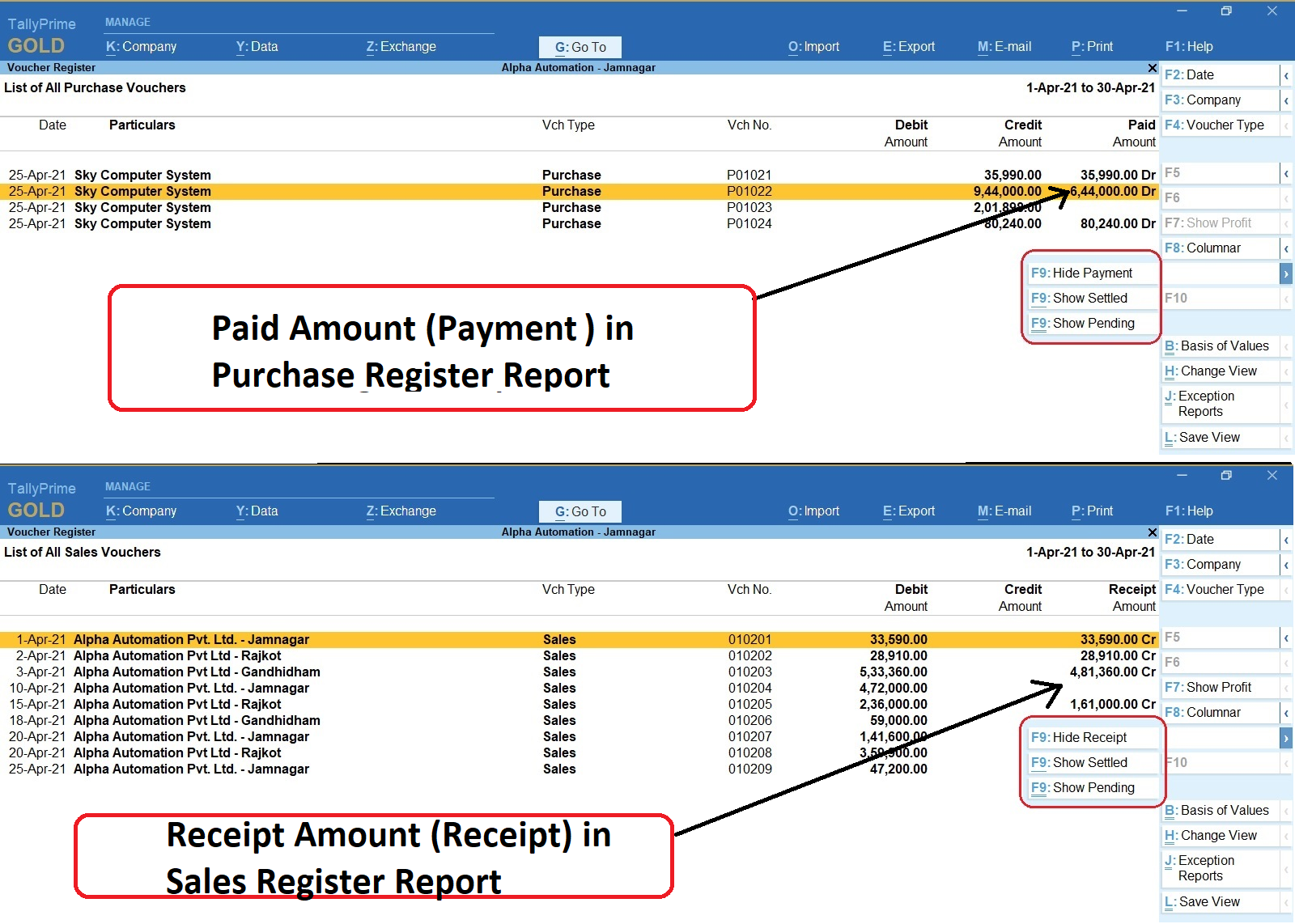E-mail the report

1004,46
